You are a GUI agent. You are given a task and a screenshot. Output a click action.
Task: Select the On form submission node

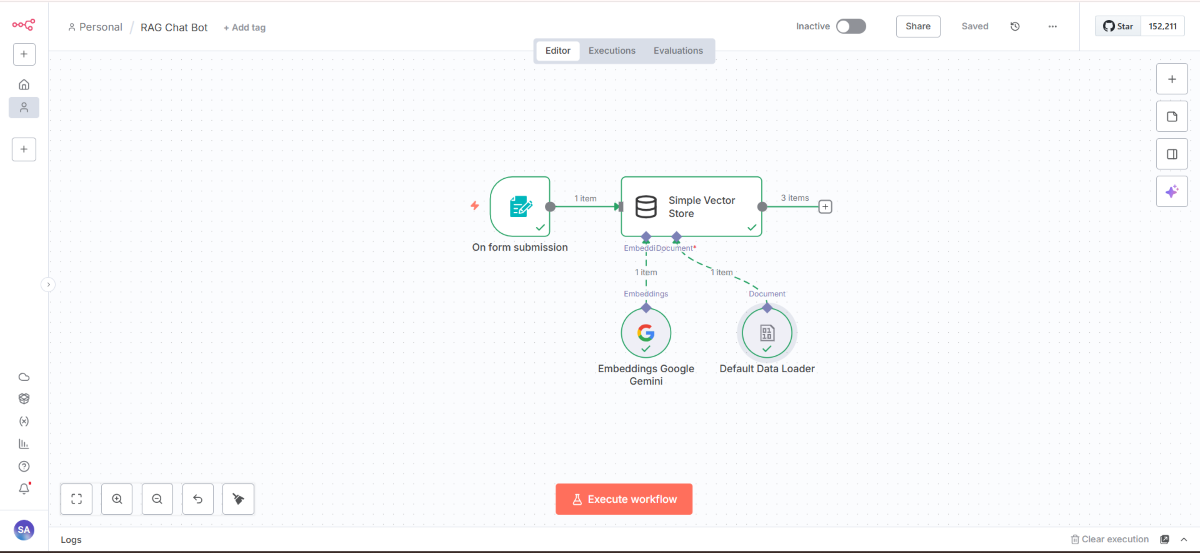pos(520,207)
